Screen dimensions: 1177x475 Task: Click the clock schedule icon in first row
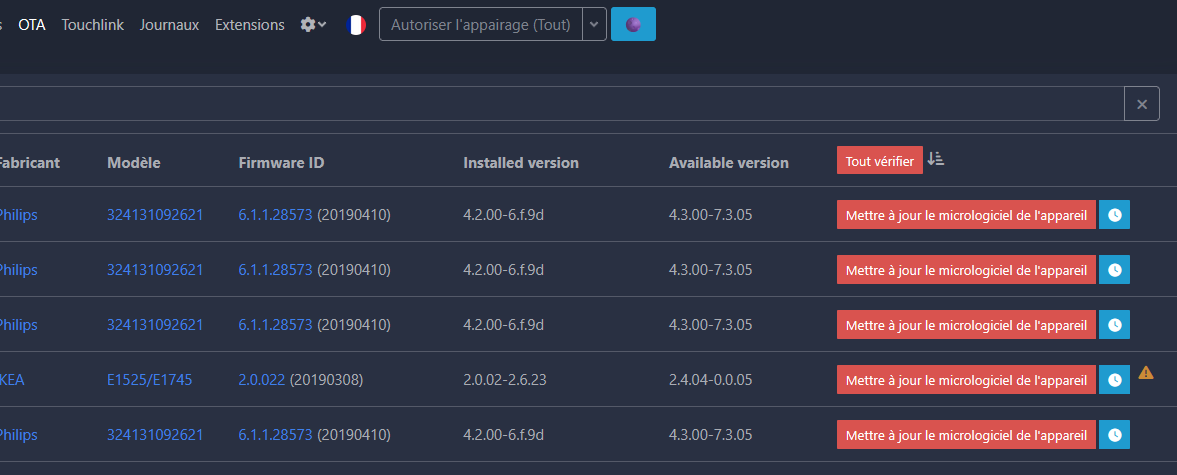click(x=1115, y=215)
